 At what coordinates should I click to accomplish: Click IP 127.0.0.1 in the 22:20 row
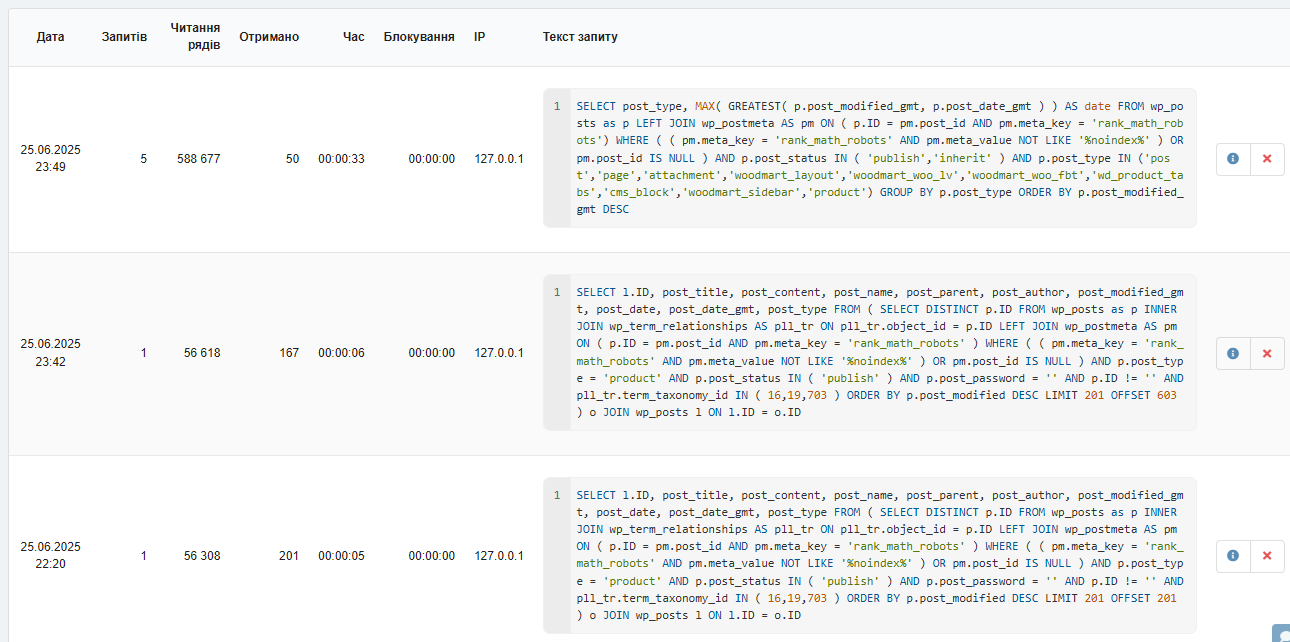pyautogui.click(x=499, y=556)
